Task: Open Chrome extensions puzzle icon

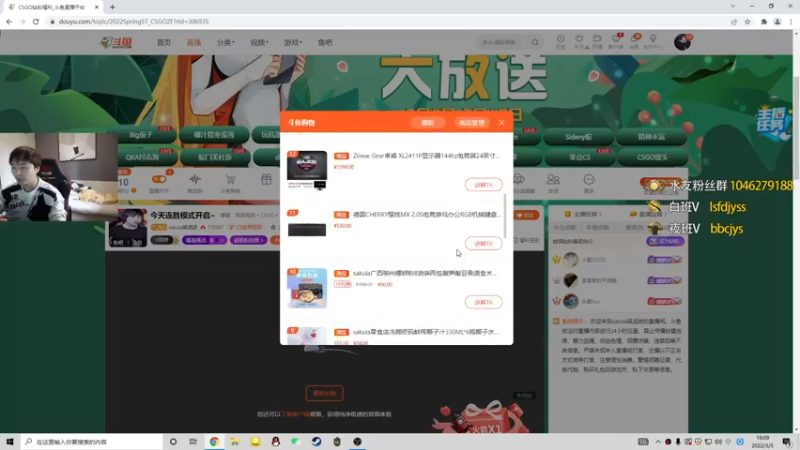Action: [x=764, y=21]
